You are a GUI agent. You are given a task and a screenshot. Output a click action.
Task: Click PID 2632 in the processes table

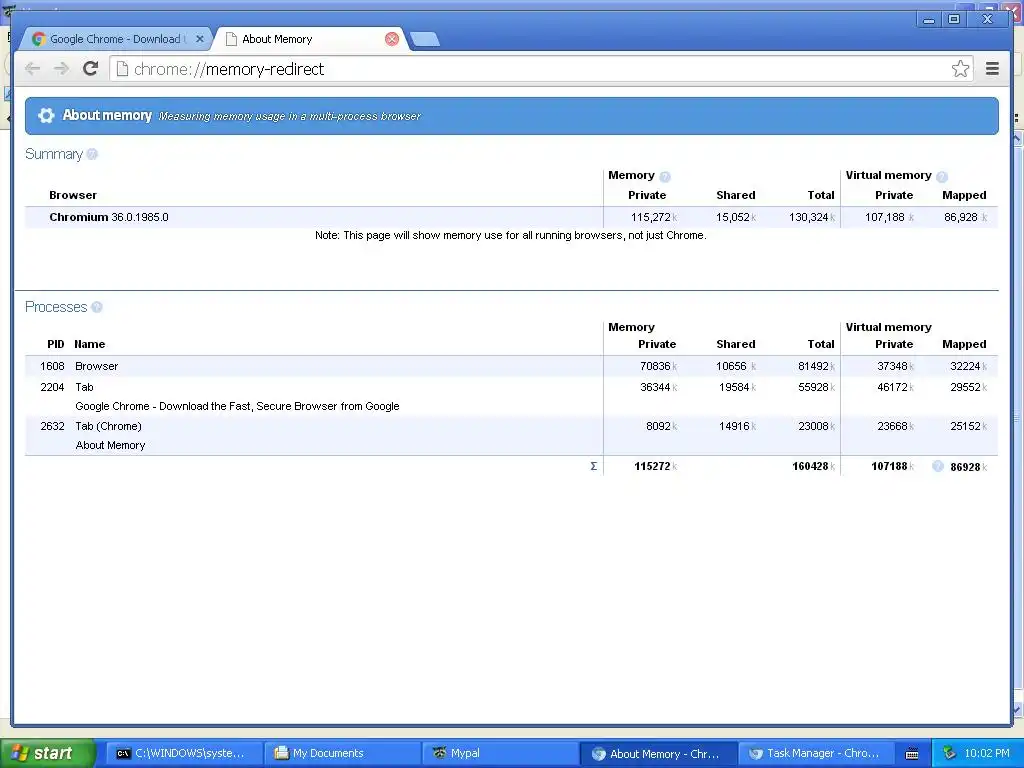[52, 426]
